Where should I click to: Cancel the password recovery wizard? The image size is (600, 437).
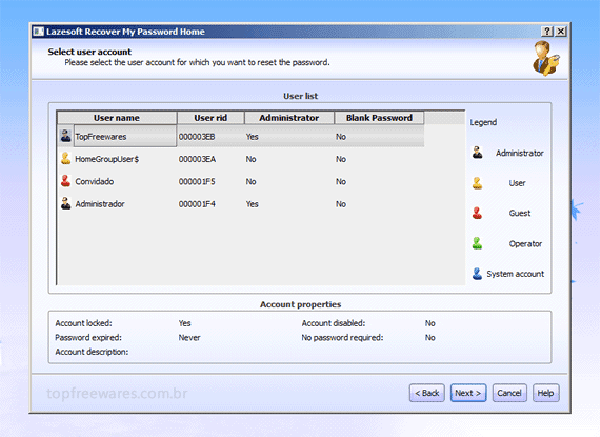[509, 393]
